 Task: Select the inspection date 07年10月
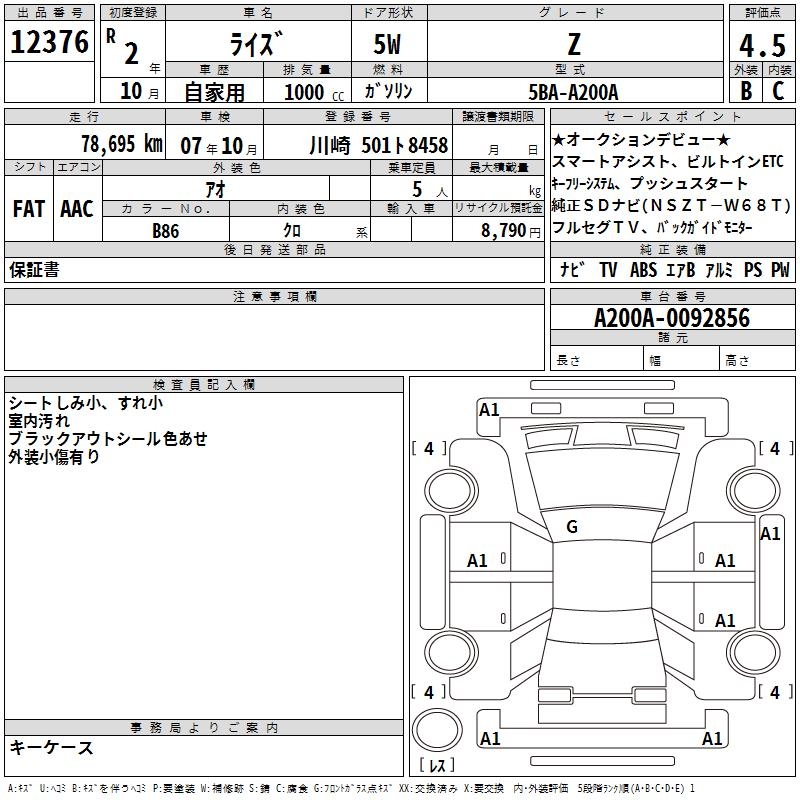click(219, 146)
